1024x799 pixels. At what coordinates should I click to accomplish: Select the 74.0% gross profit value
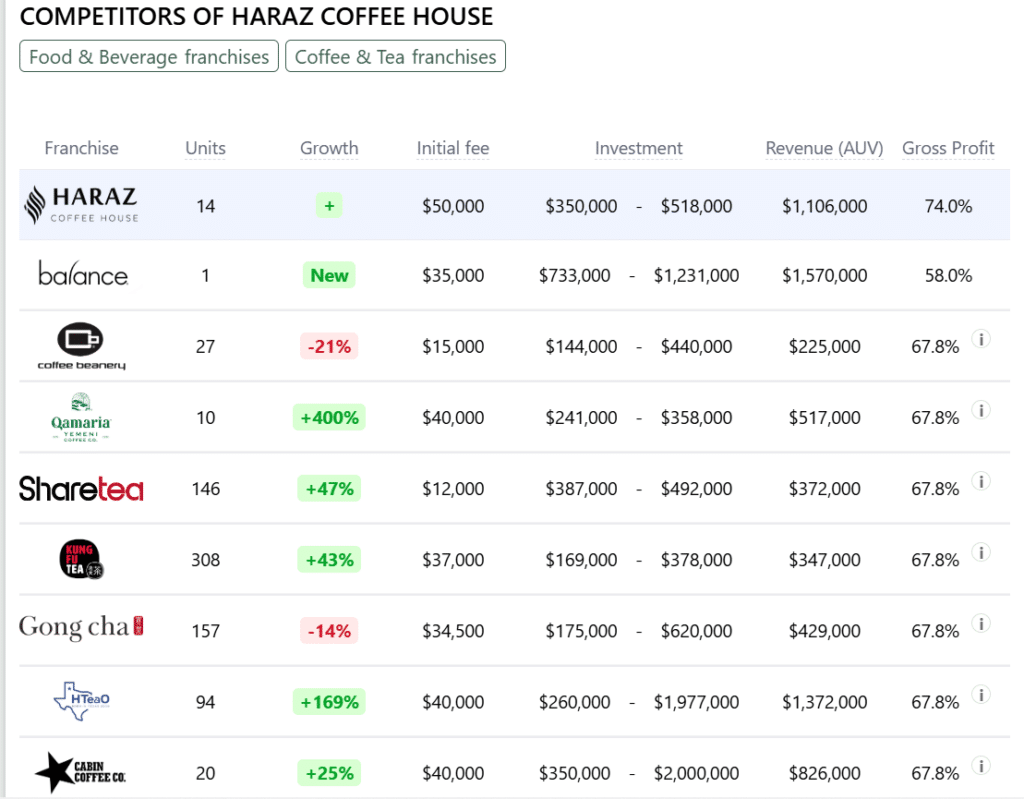point(948,206)
